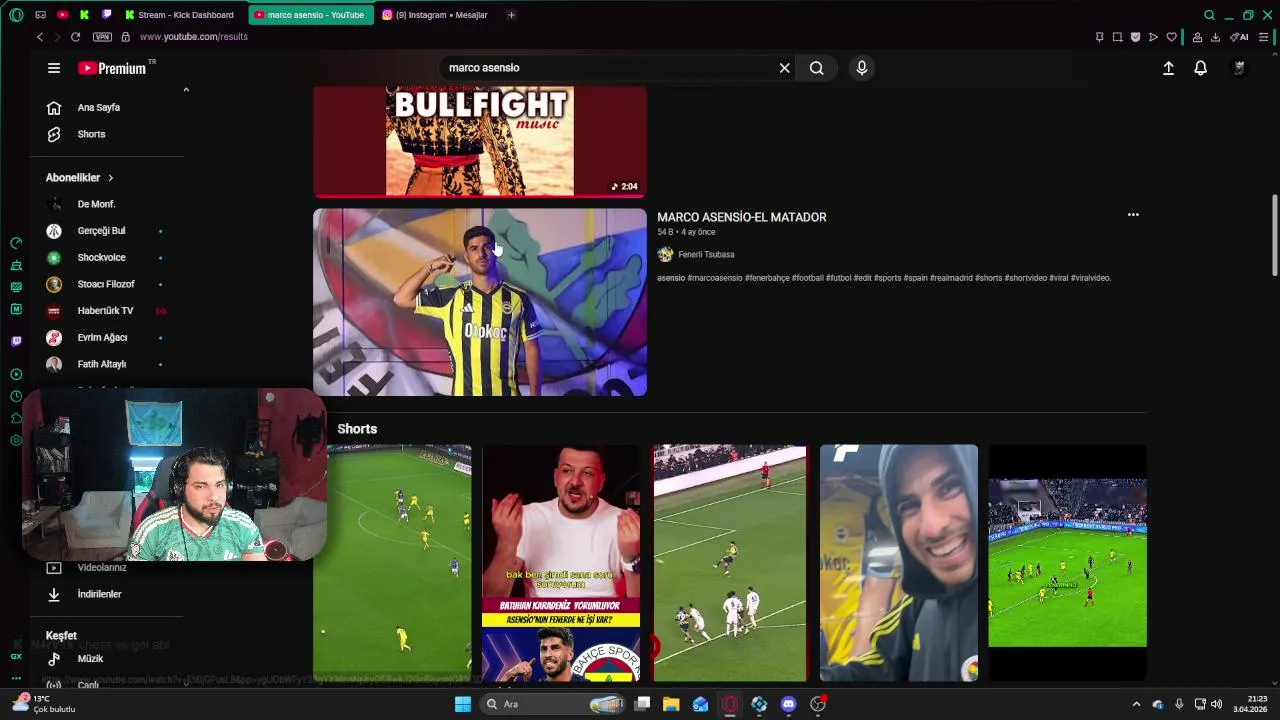Open sidebar player icon
1280x720 pixels.
[16, 374]
